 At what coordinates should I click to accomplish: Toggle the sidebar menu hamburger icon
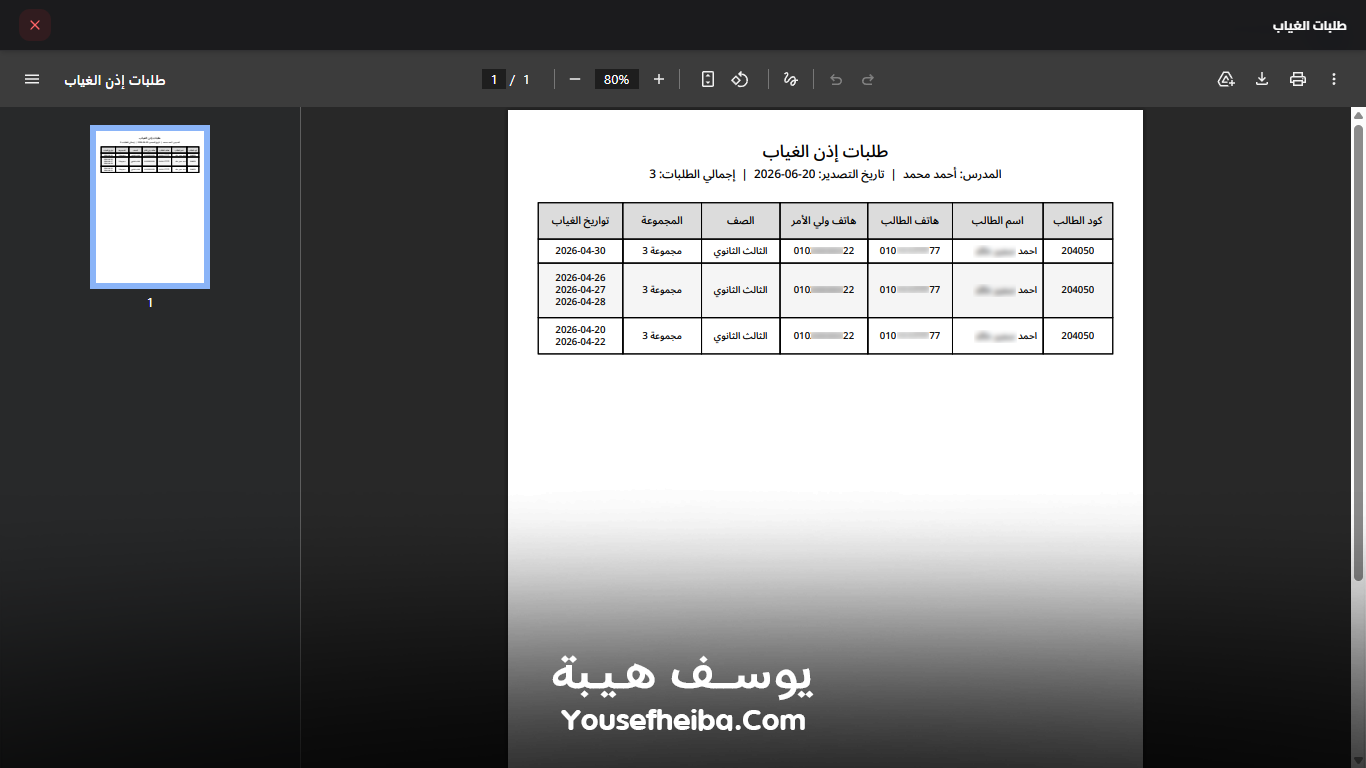point(32,79)
